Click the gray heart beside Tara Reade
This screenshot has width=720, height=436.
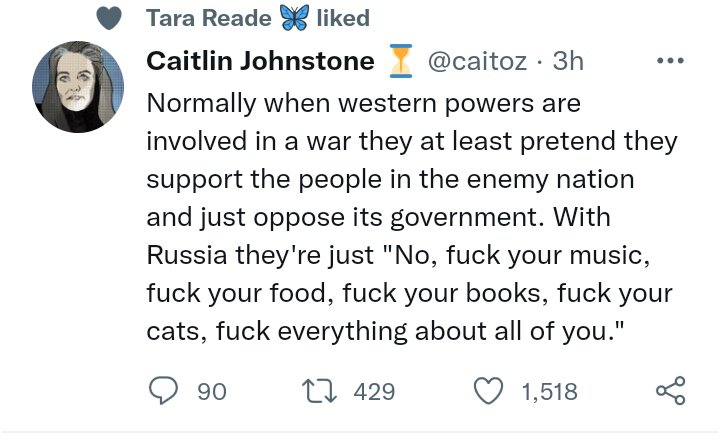coord(112,19)
